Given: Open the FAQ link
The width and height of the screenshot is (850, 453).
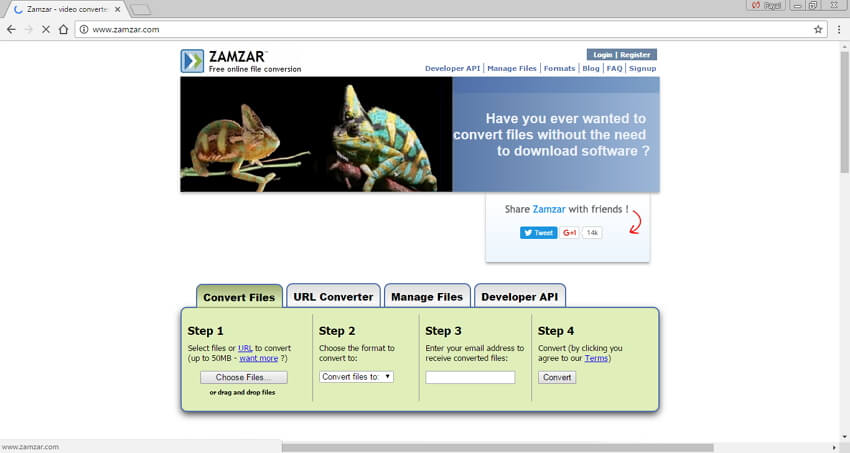Looking at the screenshot, I should (x=614, y=68).
